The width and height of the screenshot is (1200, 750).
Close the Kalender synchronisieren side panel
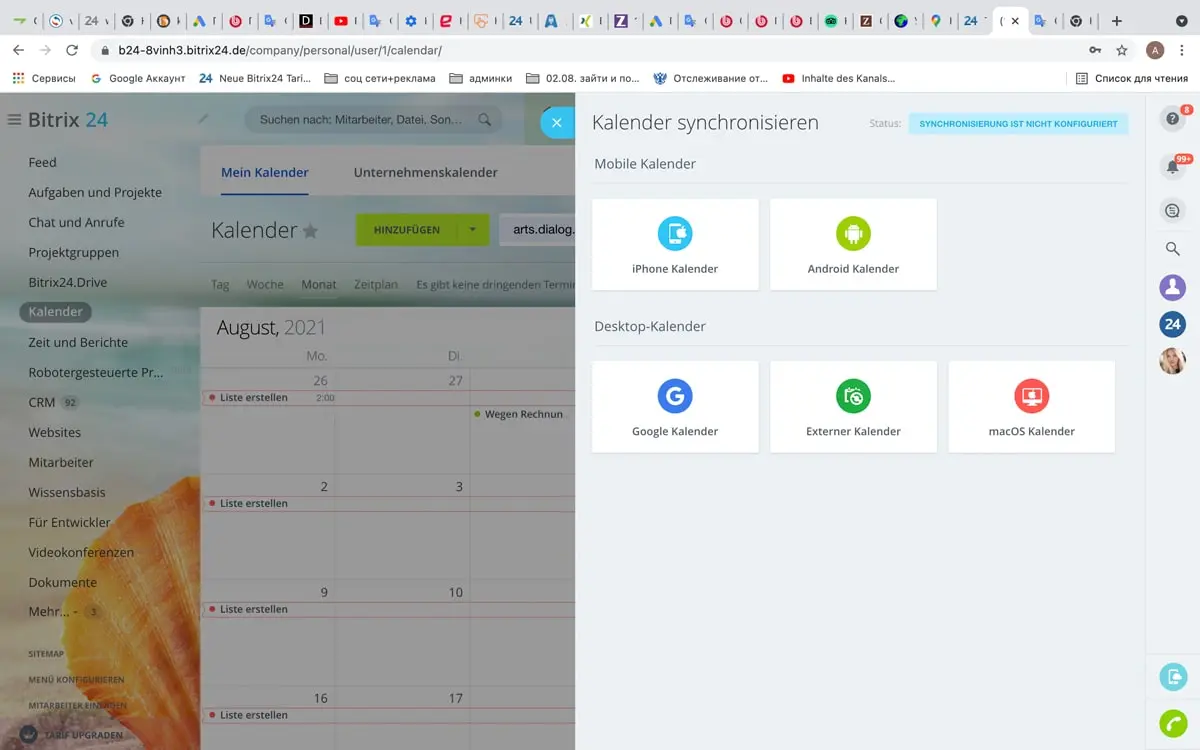(x=557, y=123)
